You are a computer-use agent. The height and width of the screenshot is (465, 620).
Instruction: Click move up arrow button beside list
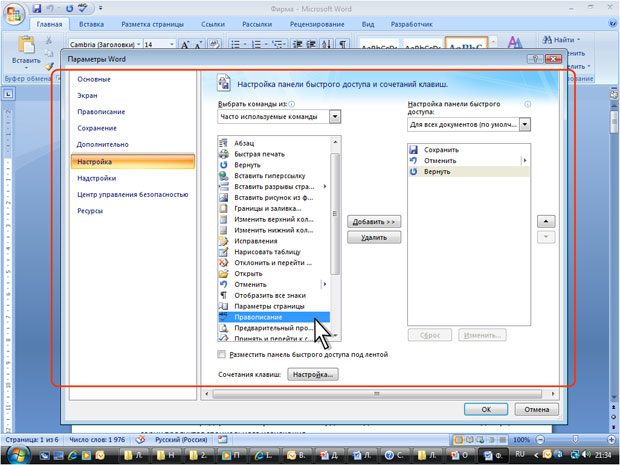[x=546, y=221]
